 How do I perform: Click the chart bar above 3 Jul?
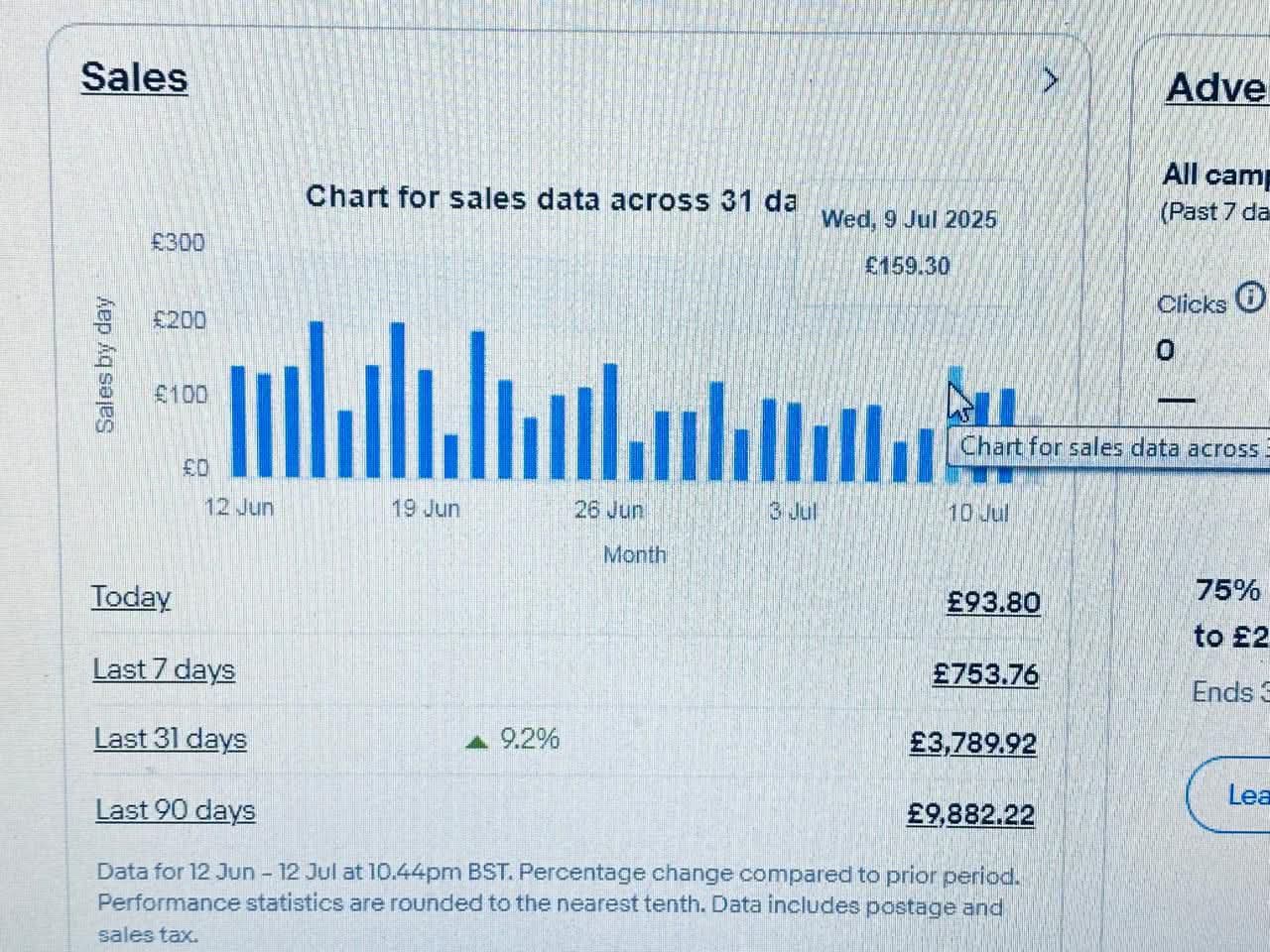pos(795,441)
